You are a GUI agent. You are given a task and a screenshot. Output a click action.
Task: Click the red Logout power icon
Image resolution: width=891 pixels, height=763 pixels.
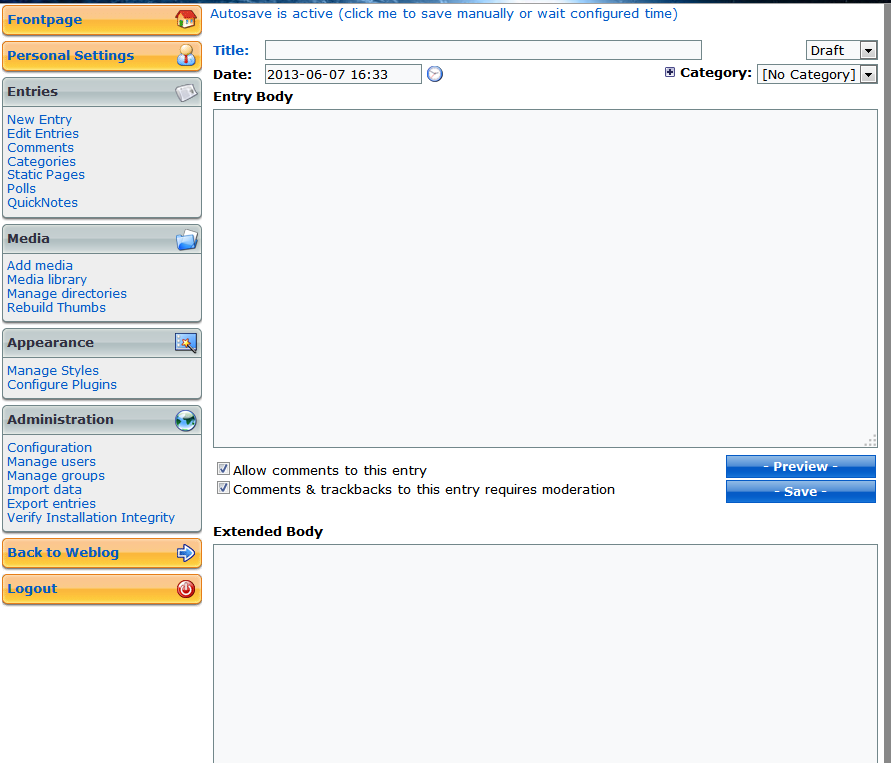click(186, 589)
